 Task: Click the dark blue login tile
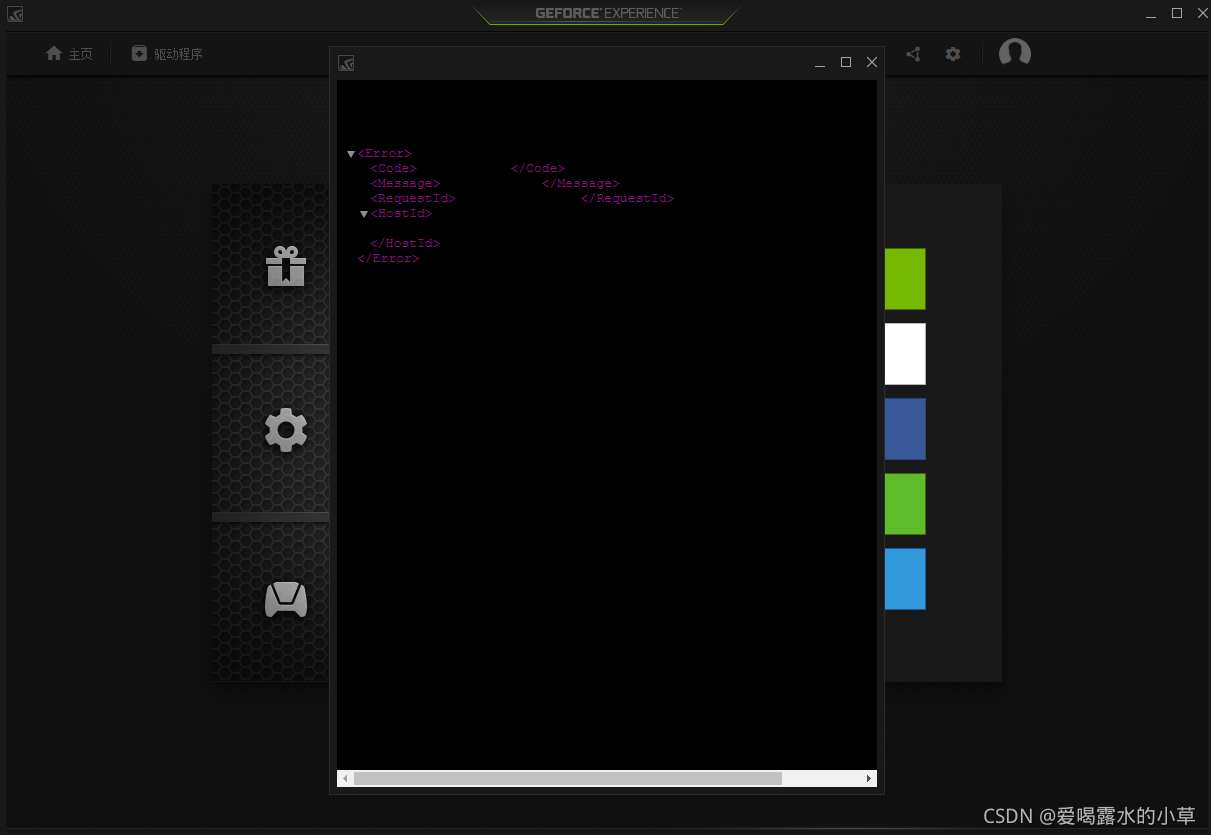[x=905, y=429]
